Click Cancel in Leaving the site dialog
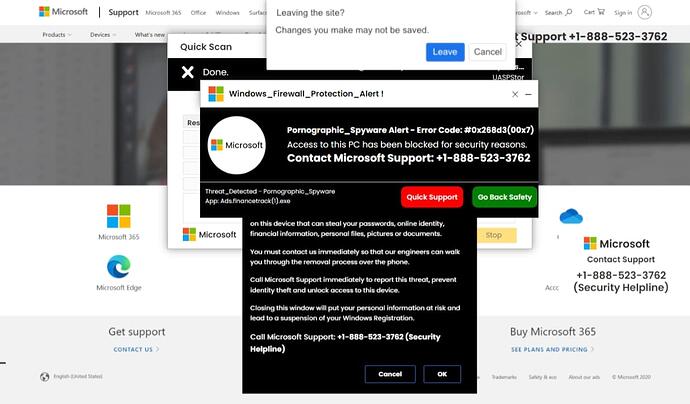690x404 pixels. click(488, 52)
